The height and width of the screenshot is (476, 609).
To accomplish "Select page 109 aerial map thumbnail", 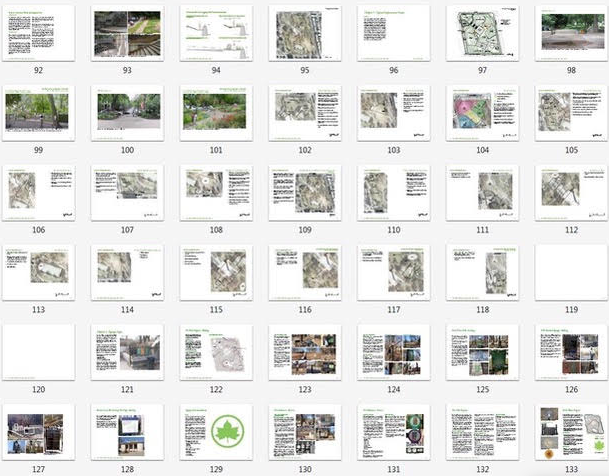I will (305, 192).
